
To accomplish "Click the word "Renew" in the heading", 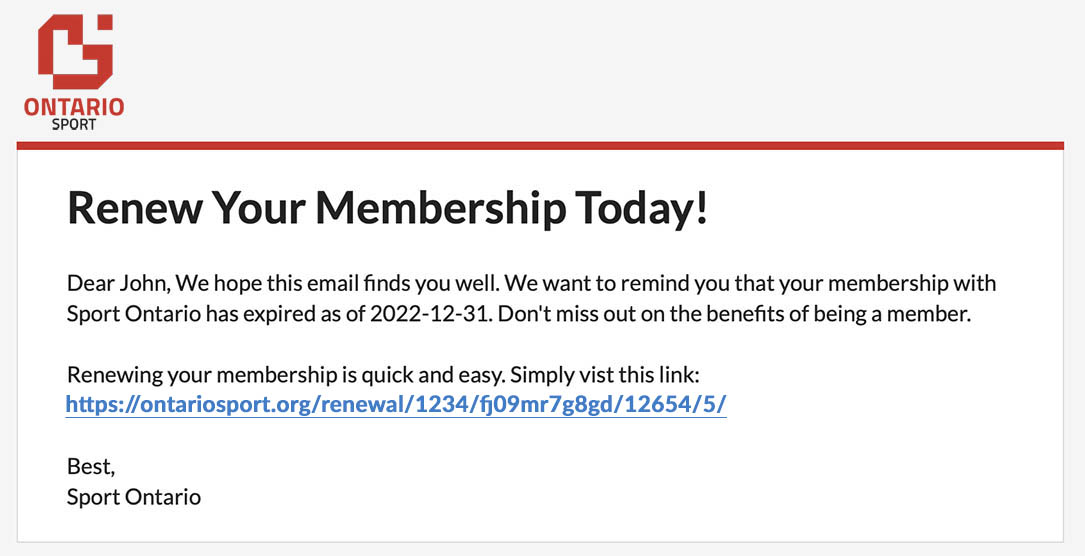I will pos(134,208).
